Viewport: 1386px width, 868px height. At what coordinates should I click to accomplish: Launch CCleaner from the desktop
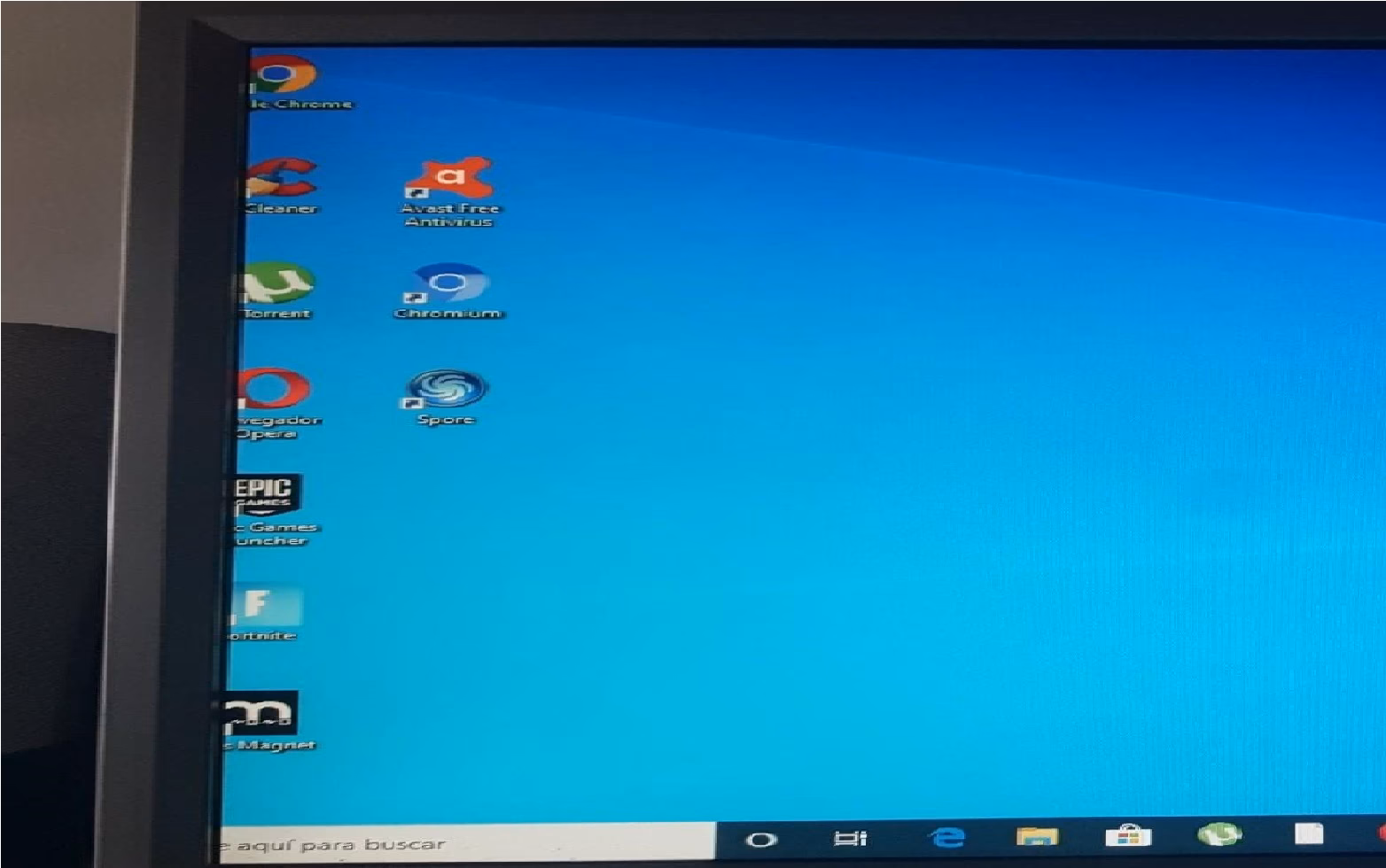point(282,186)
